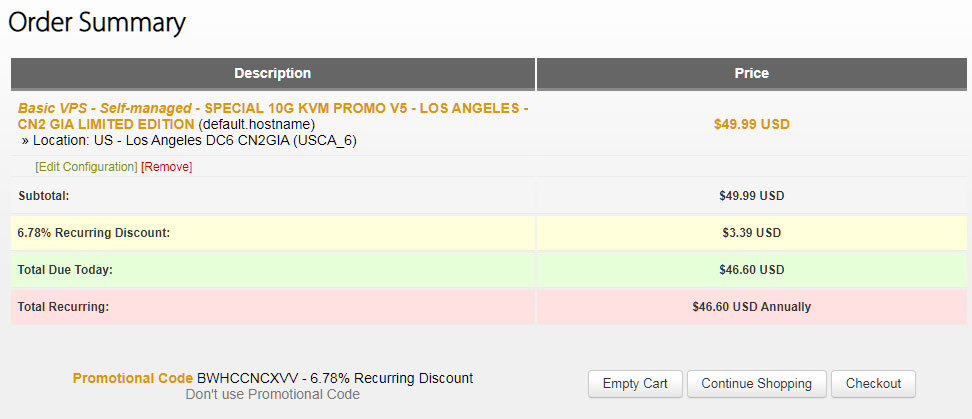Click the $49.99 USD product price
Image resolution: width=972 pixels, height=419 pixels.
click(x=751, y=124)
